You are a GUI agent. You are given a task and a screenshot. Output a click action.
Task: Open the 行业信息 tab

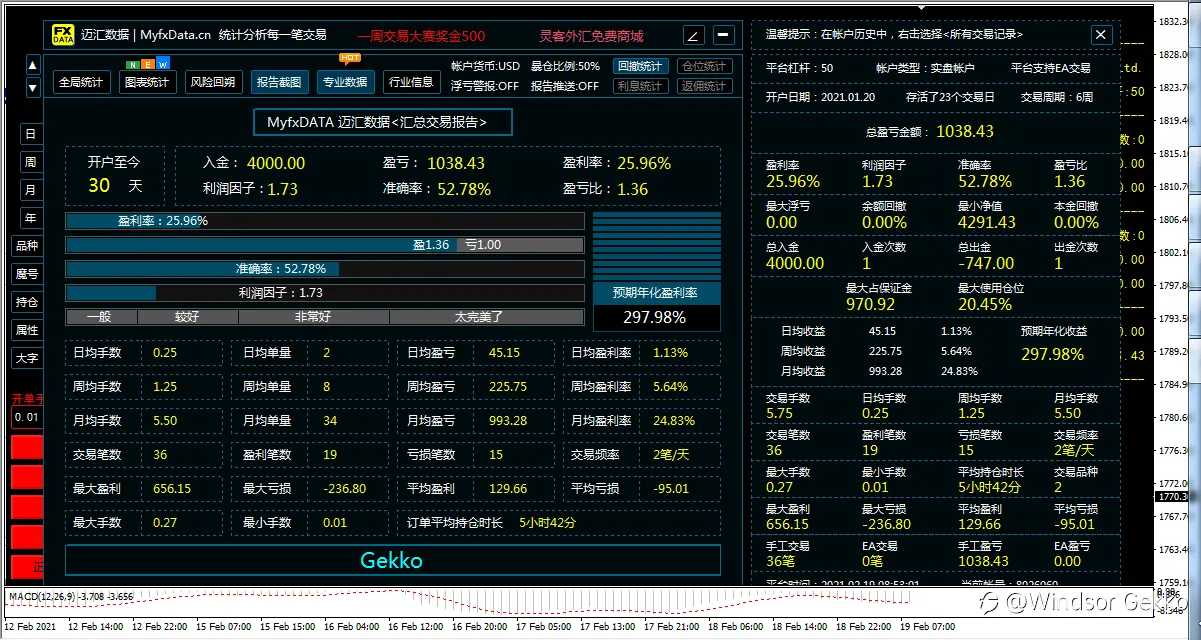click(x=411, y=82)
